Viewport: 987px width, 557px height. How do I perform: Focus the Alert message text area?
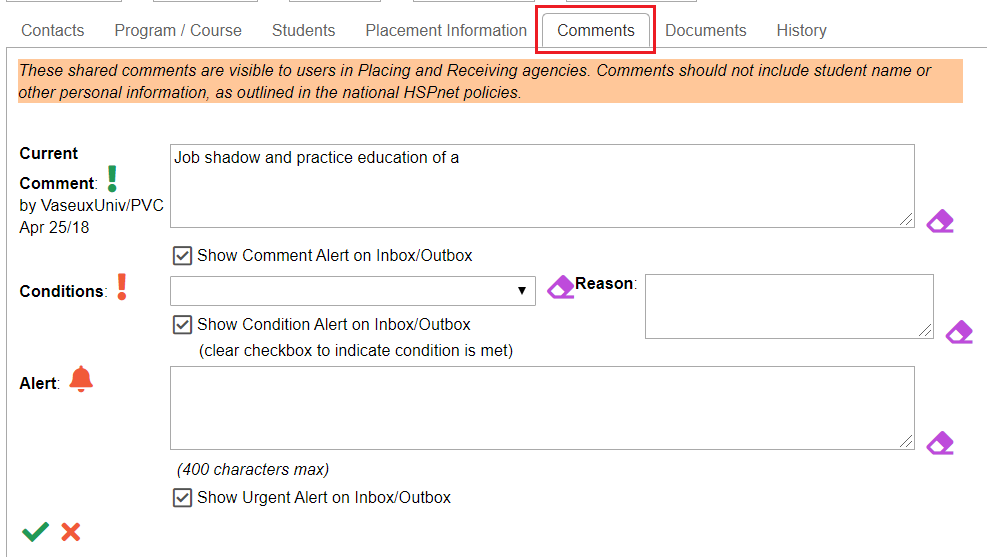[542, 408]
